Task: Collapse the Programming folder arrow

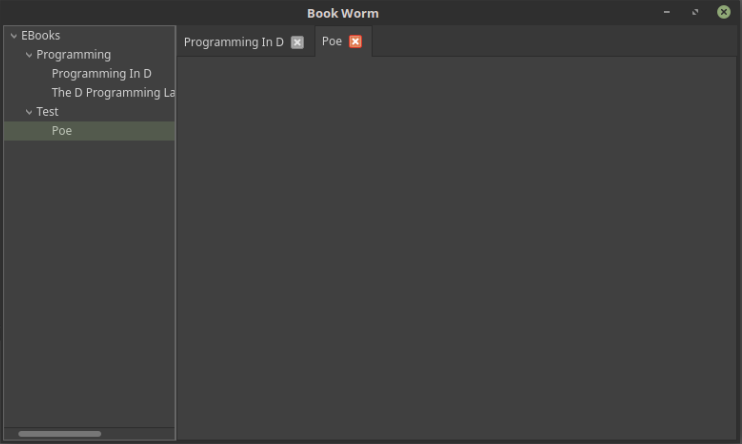Action: pyautogui.click(x=29, y=55)
